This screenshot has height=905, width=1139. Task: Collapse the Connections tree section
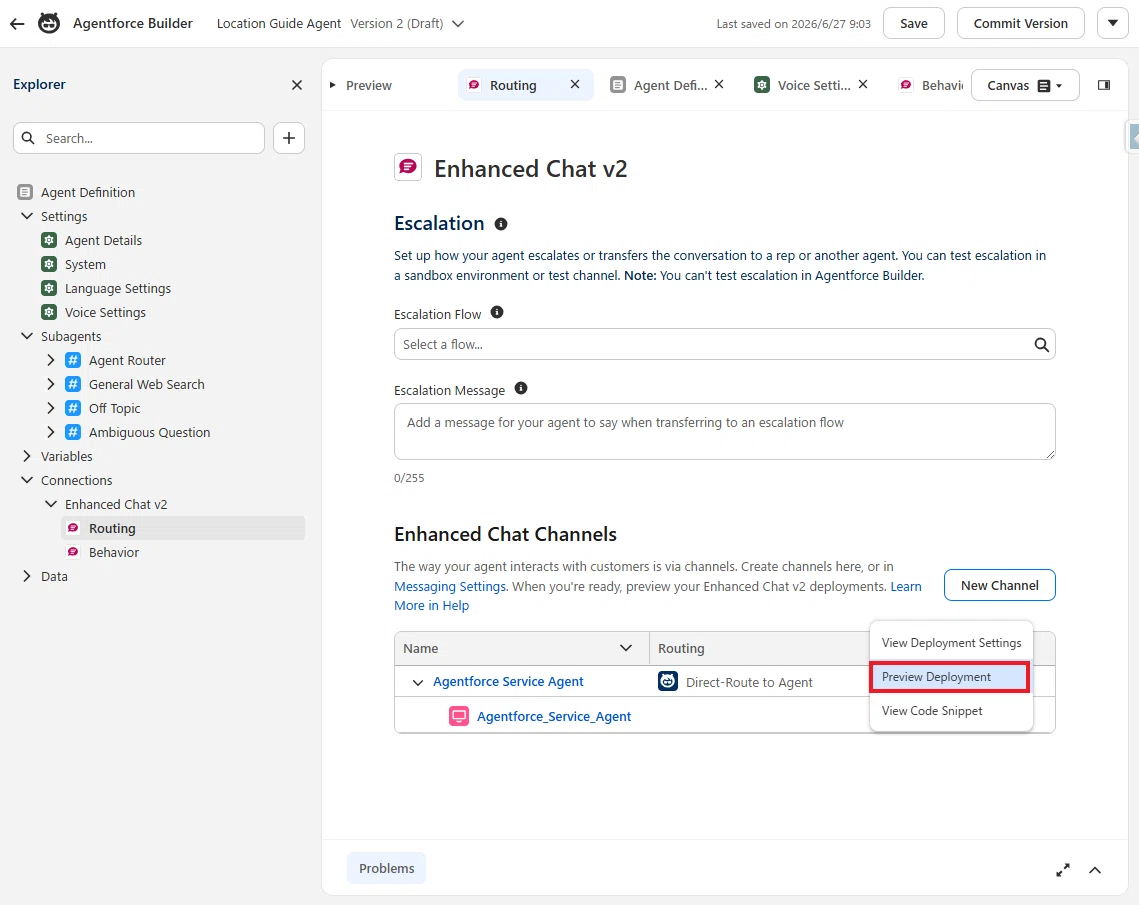point(27,480)
